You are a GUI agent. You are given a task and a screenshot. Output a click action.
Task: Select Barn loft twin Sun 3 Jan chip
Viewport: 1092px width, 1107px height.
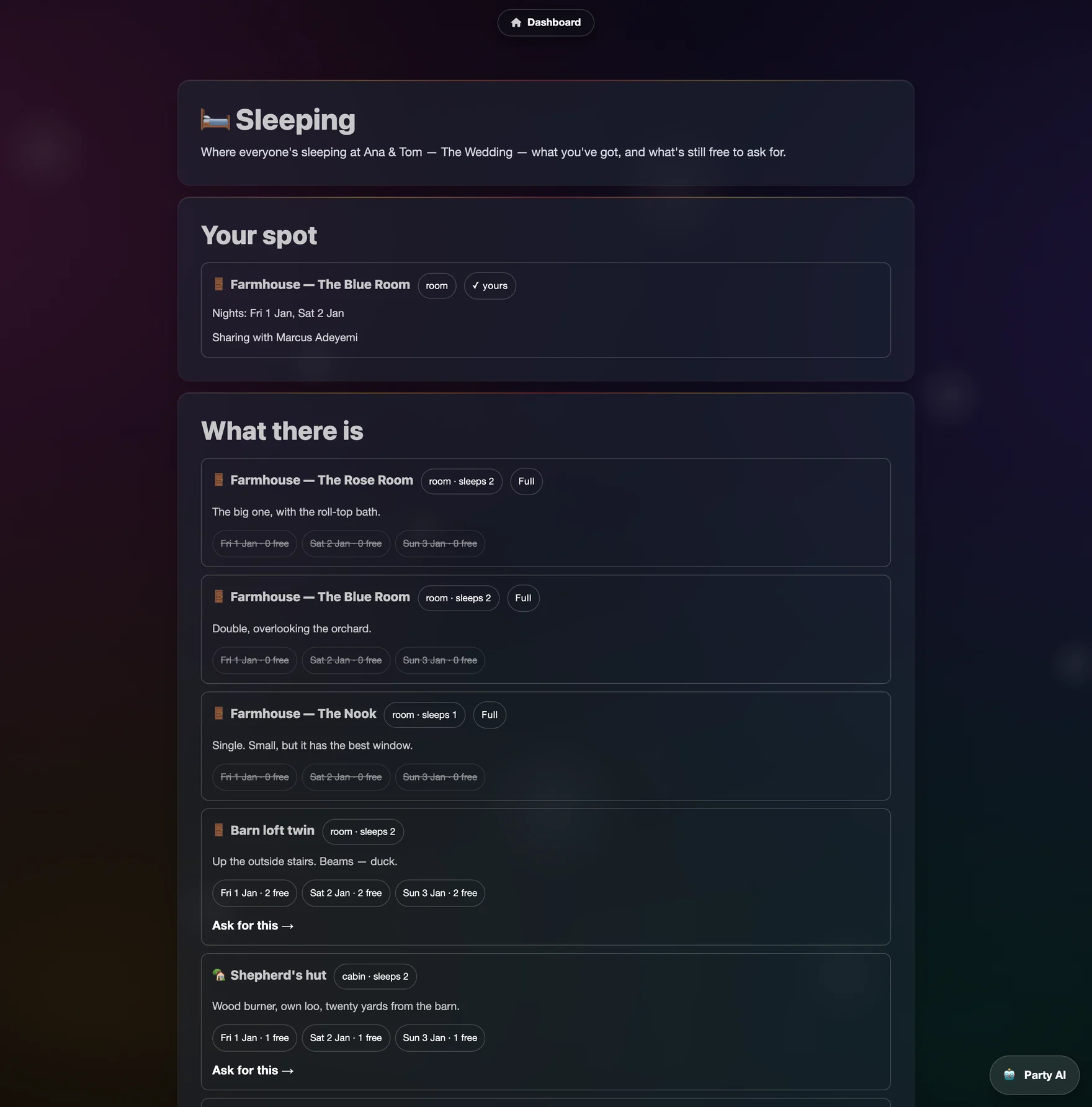pos(440,893)
